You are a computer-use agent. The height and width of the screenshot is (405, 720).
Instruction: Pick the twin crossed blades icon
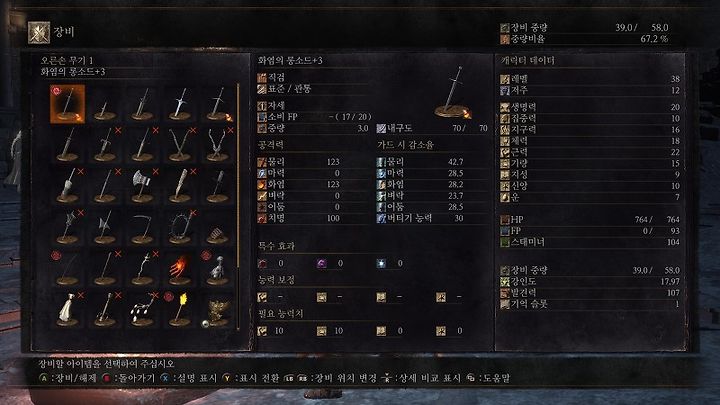coord(180,145)
